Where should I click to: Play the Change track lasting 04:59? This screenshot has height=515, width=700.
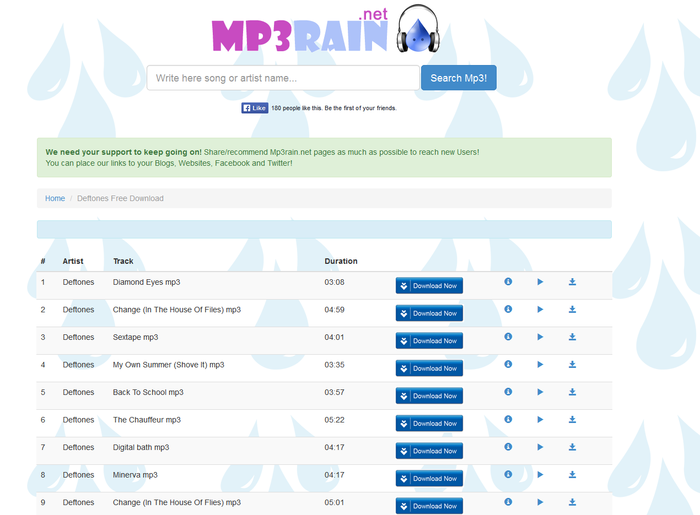tap(540, 309)
